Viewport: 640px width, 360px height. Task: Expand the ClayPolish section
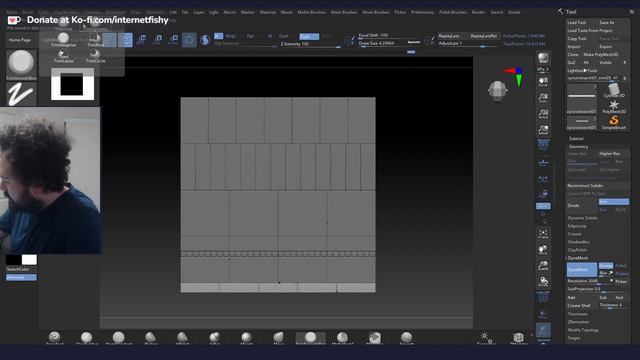tap(578, 250)
